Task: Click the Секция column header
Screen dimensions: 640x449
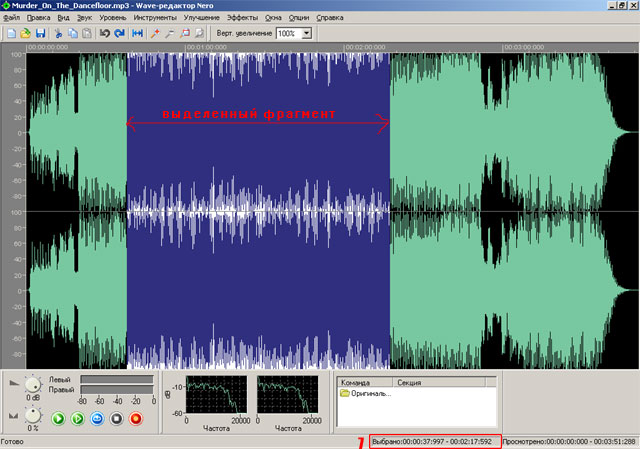Action: coord(439,382)
